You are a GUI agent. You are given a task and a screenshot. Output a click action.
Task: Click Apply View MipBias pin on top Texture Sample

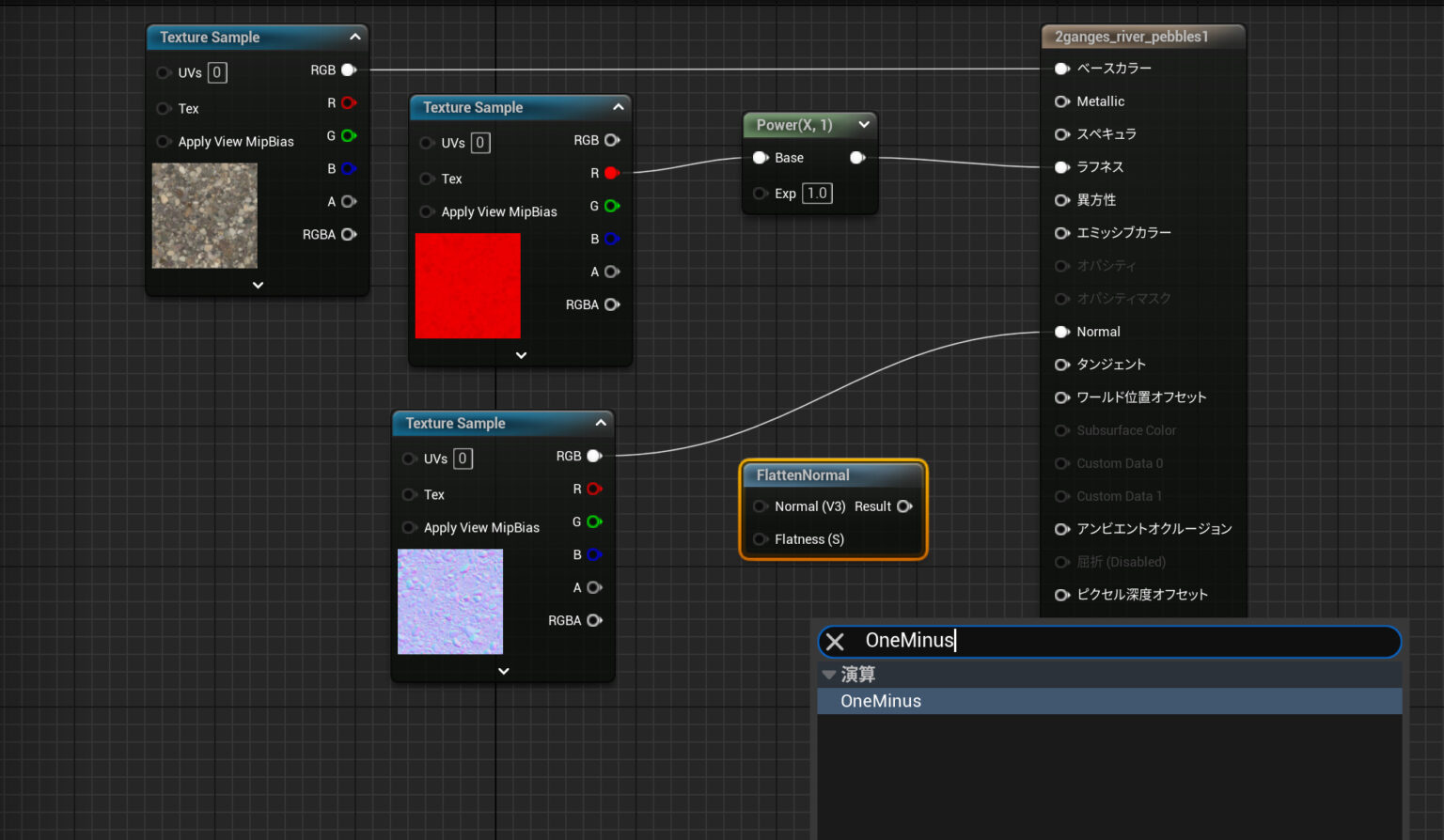(x=163, y=141)
